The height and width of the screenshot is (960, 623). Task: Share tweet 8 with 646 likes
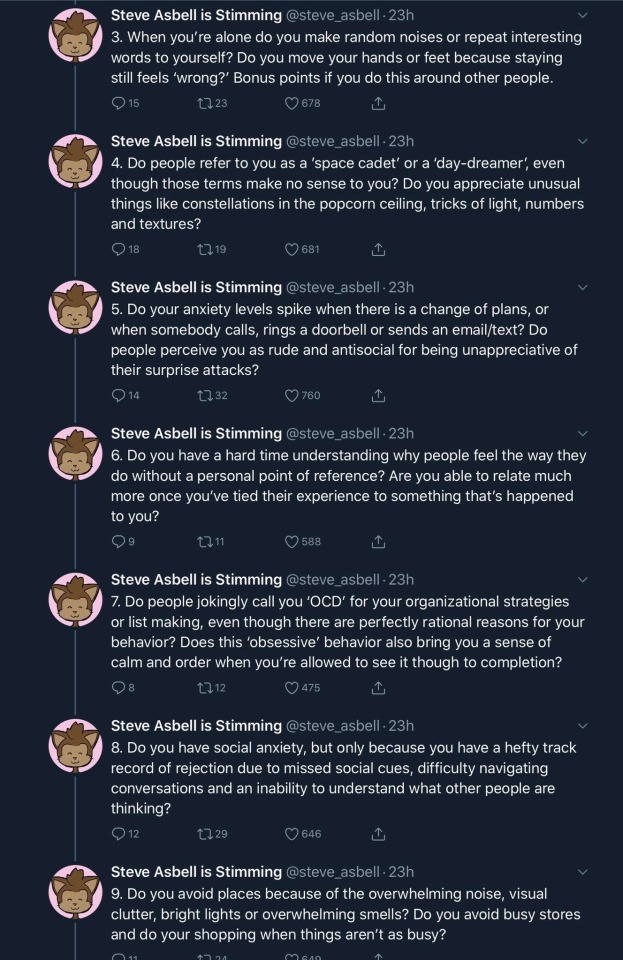click(378, 833)
